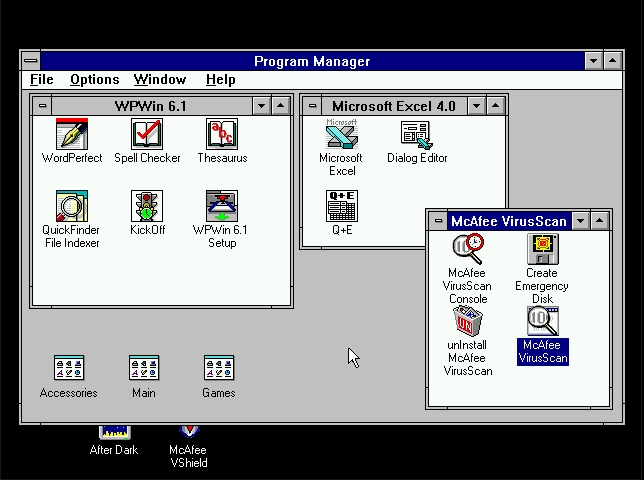
Task: Select the Microsoft Excel icon
Action: [342, 134]
